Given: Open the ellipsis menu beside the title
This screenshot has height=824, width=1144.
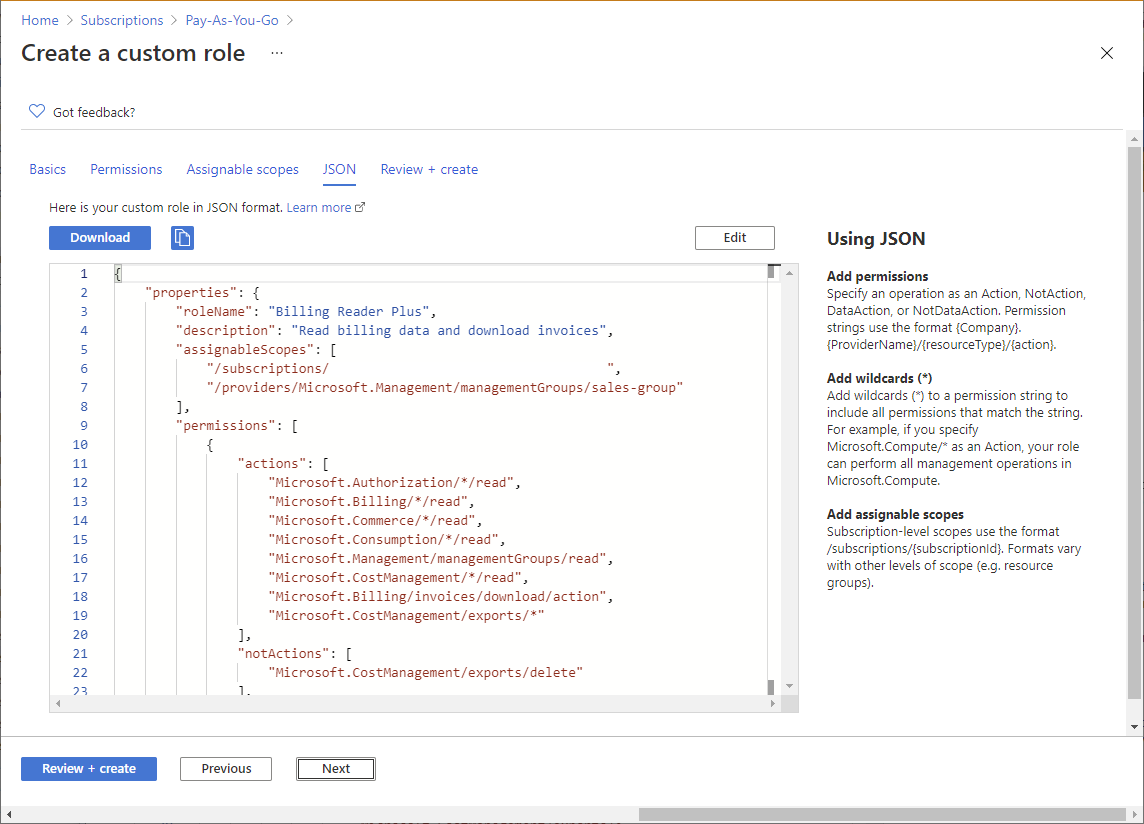Looking at the screenshot, I should pos(277,53).
